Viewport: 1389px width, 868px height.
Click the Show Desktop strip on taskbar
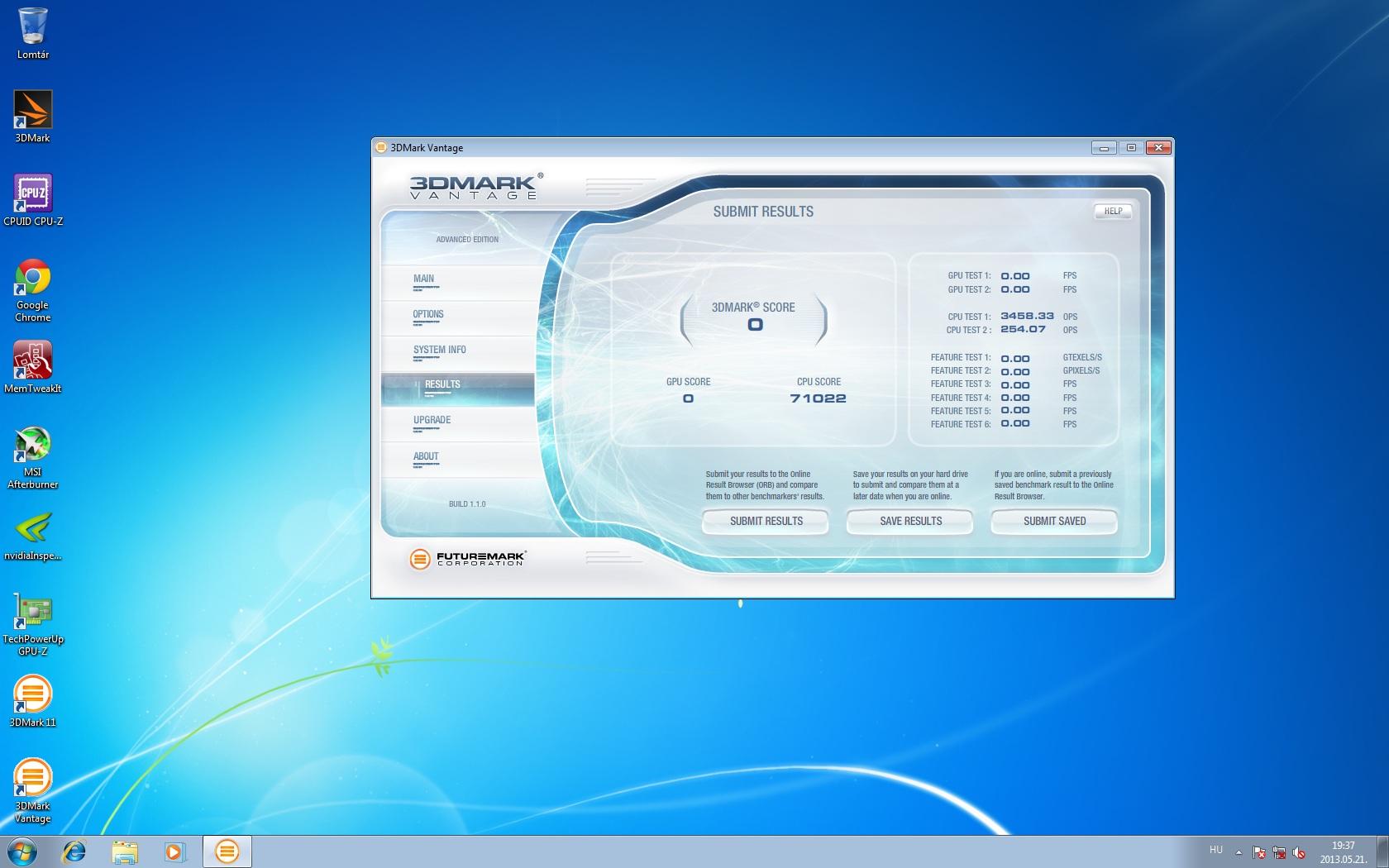tap(1382, 851)
